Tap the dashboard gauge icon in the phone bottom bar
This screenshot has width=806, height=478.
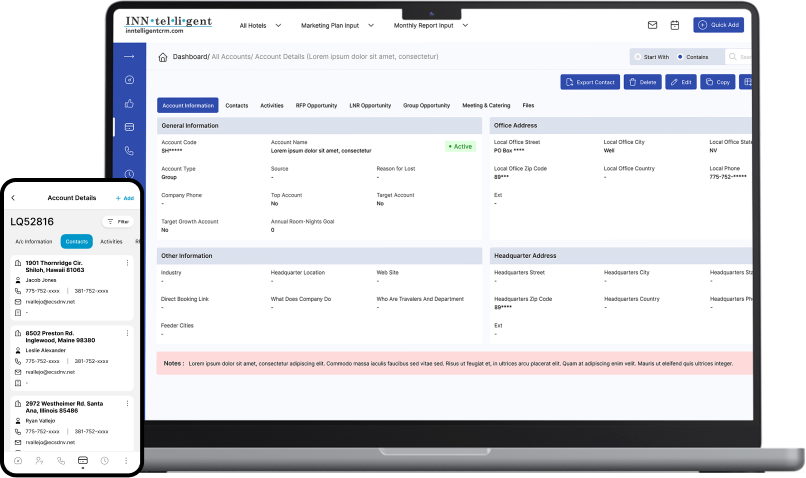pyautogui.click(x=18, y=461)
